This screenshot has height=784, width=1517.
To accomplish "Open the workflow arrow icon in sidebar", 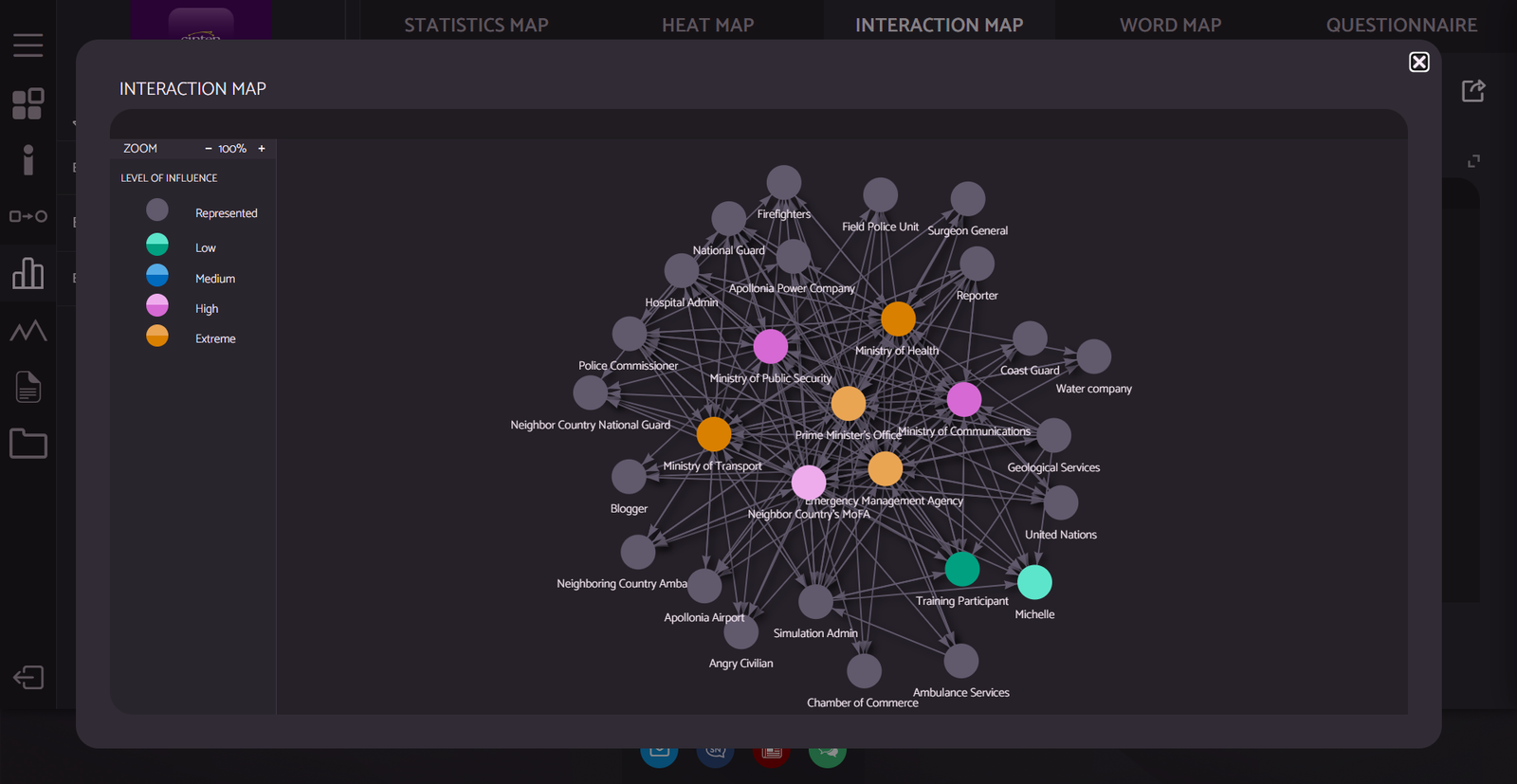I will 28,216.
